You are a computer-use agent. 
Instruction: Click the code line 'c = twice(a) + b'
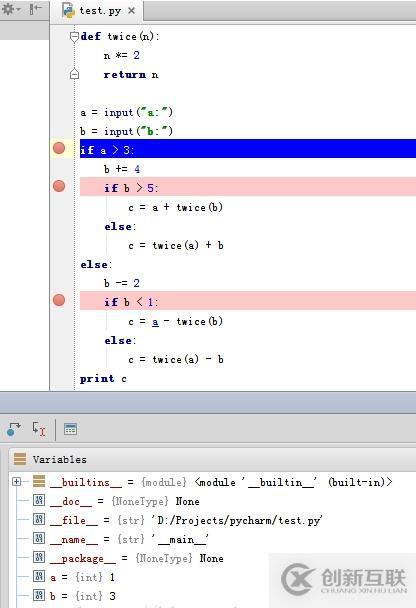pyautogui.click(x=176, y=245)
